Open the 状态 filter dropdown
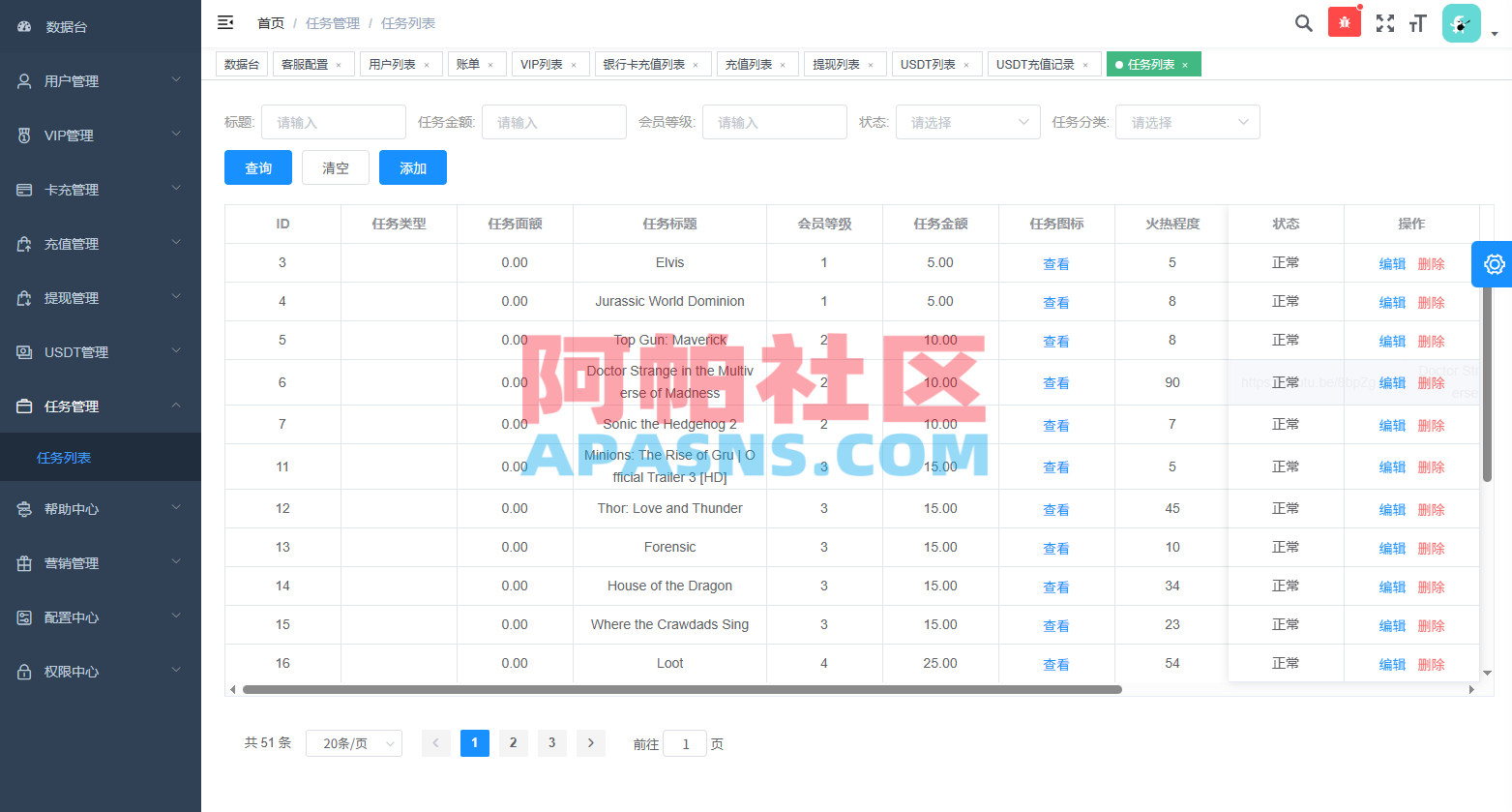 [x=968, y=122]
